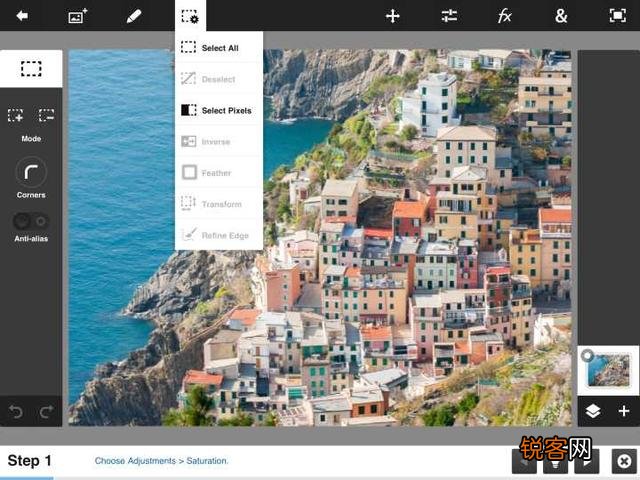Image resolution: width=640 pixels, height=480 pixels.
Task: Tap the back arrow icon
Action: click(22, 16)
